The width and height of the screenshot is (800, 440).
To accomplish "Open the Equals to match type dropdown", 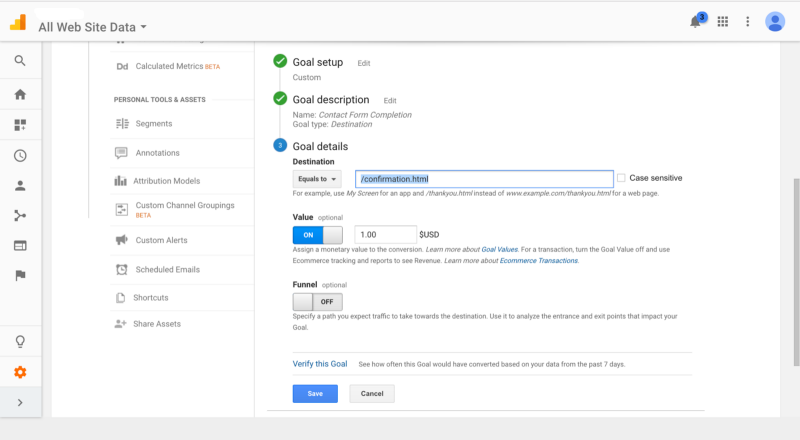I will pos(316,179).
